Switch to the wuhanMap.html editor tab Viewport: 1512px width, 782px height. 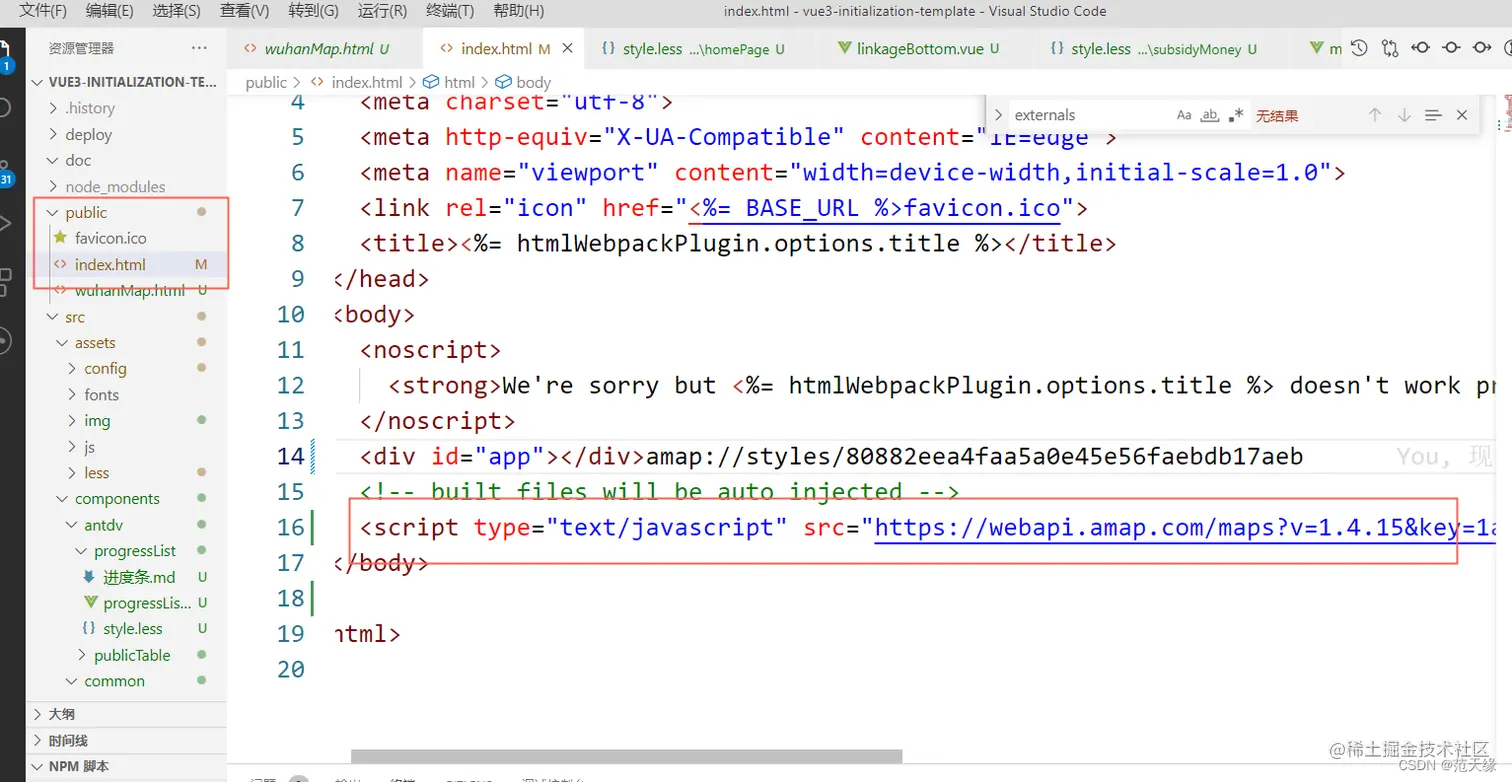tap(325, 48)
